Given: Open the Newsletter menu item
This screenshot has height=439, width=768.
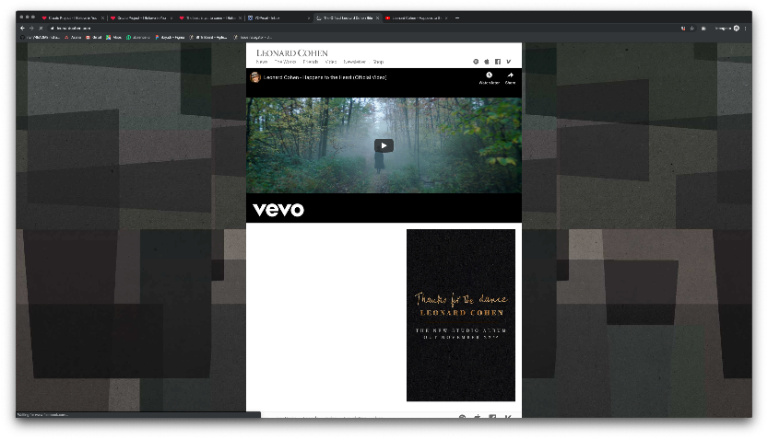Looking at the screenshot, I should pyautogui.click(x=355, y=62).
